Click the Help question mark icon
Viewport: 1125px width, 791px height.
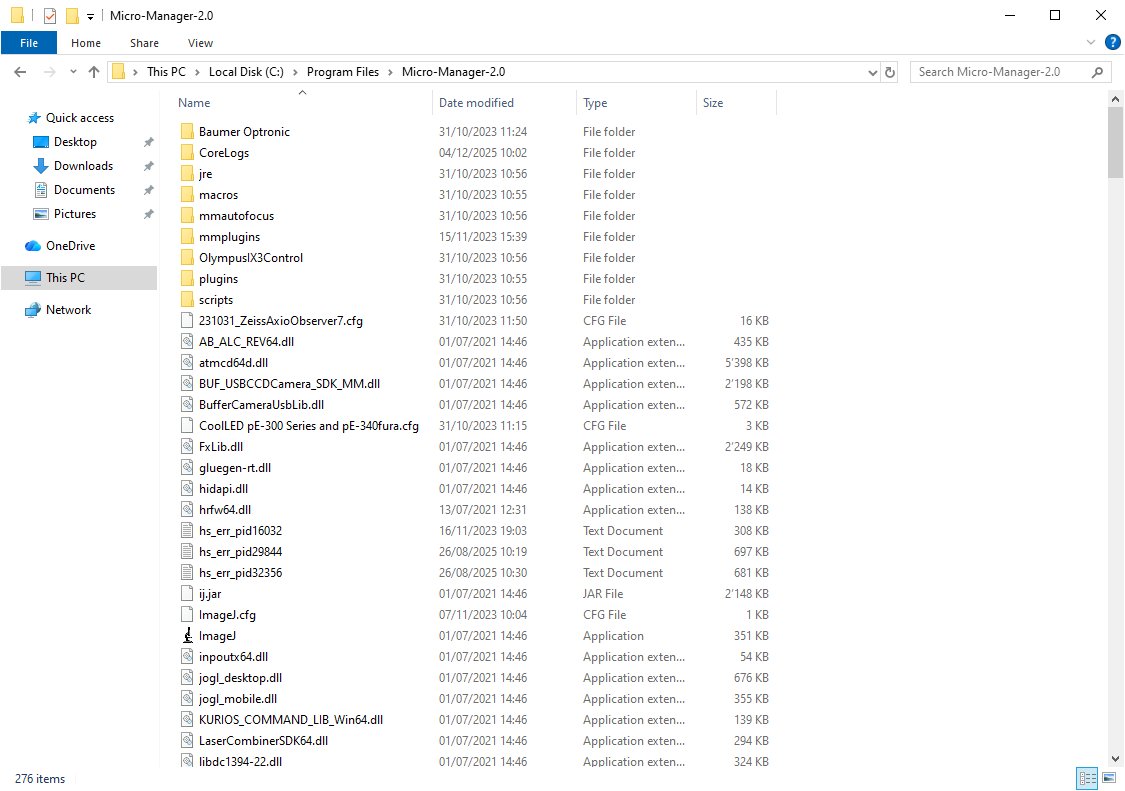pos(1111,43)
